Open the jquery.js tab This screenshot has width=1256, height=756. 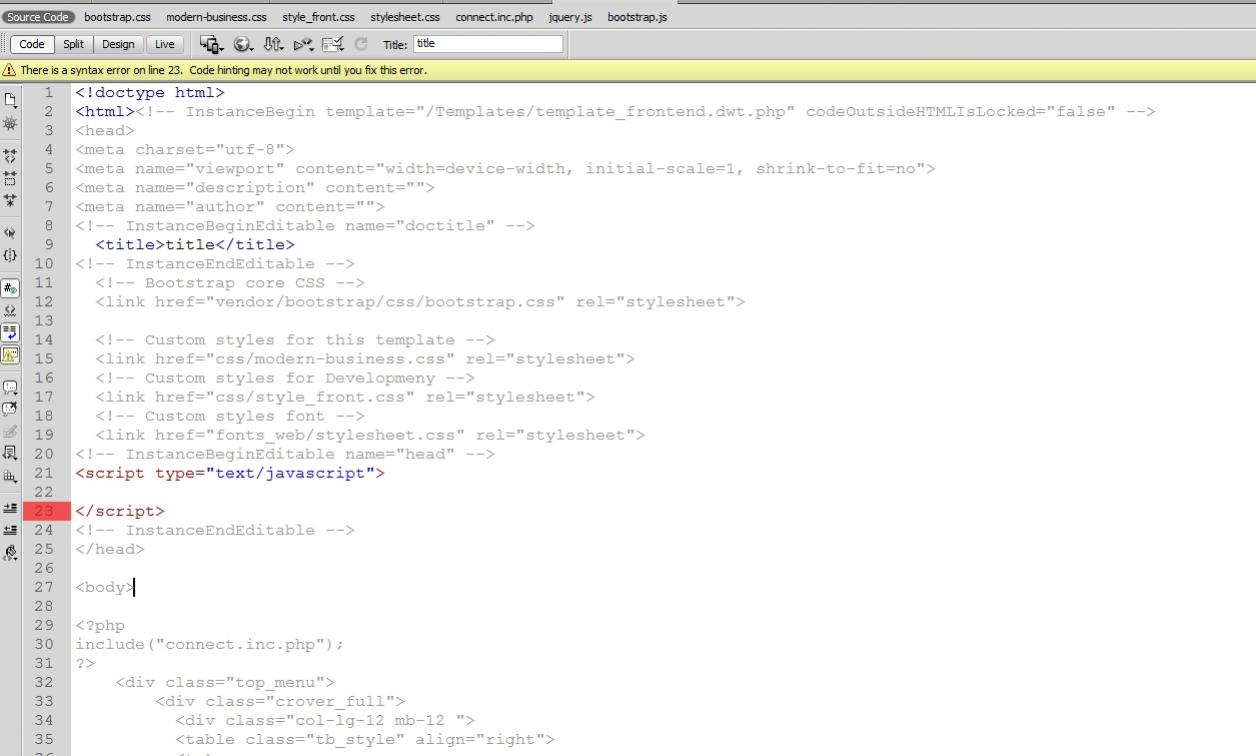tap(570, 17)
